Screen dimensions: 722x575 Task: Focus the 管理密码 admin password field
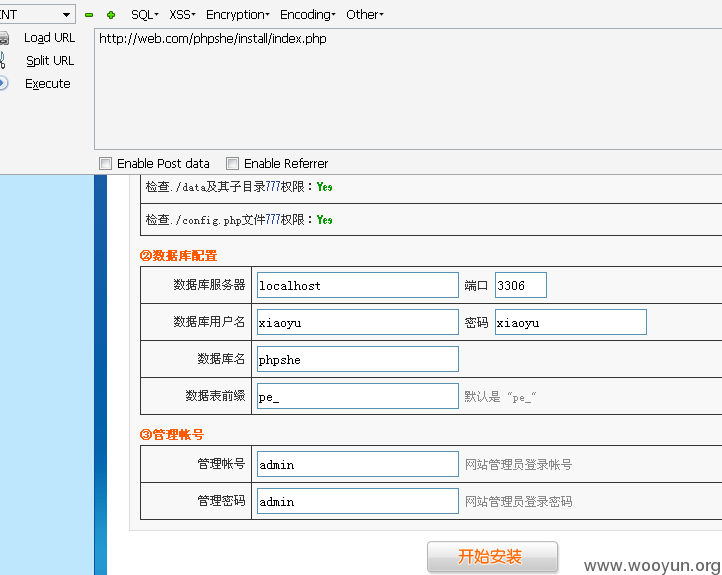click(357, 501)
